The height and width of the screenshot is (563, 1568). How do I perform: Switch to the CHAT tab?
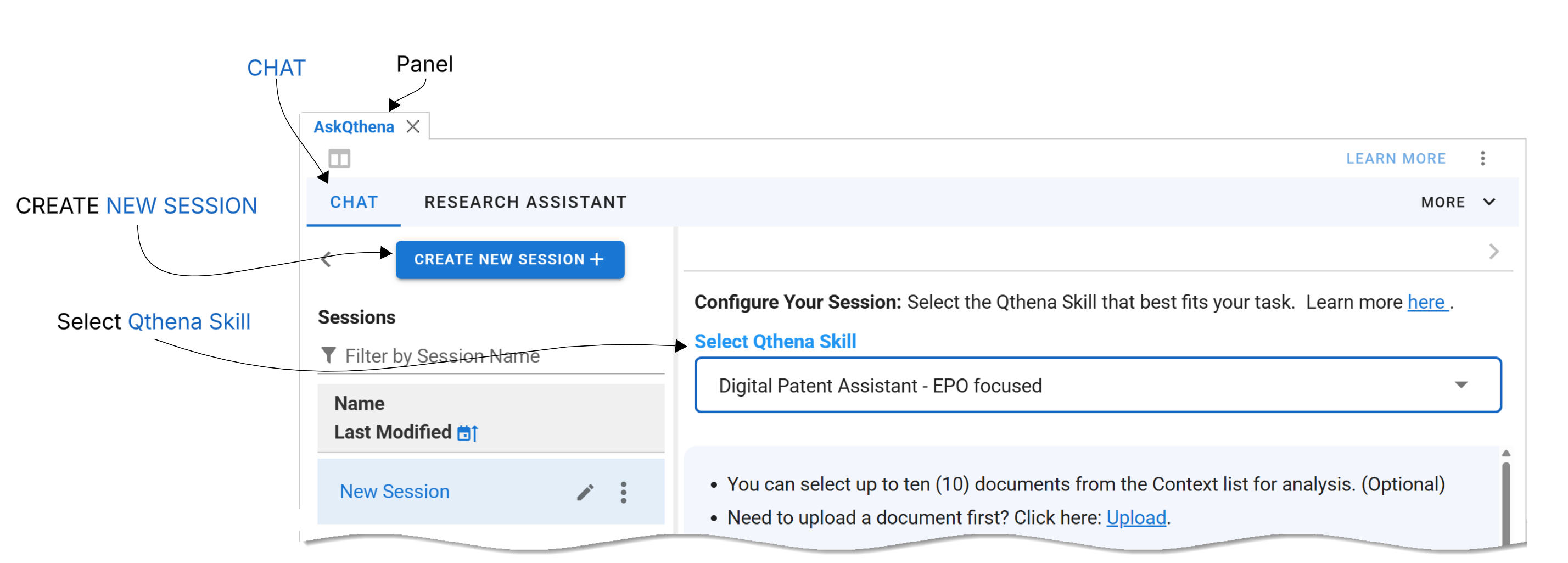(x=354, y=202)
